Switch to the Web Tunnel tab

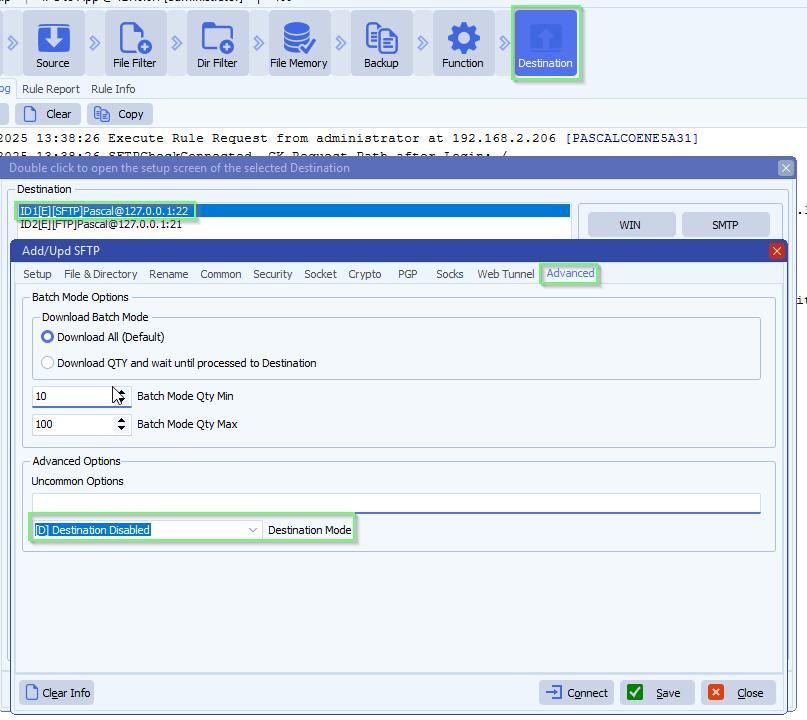click(x=506, y=274)
